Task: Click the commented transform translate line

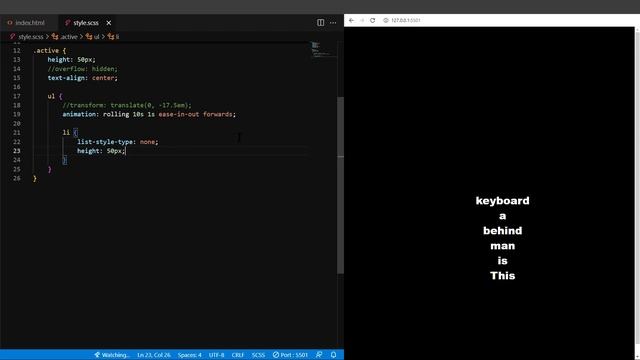Action: click(x=127, y=105)
